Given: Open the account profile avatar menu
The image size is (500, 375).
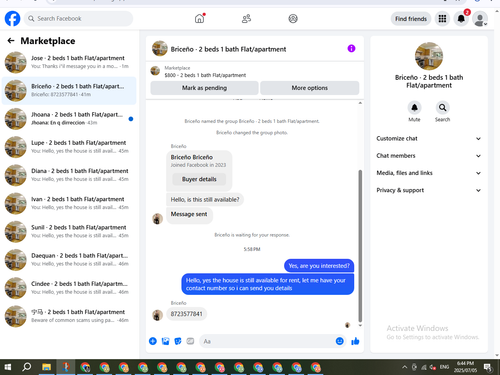Looking at the screenshot, I should click(x=480, y=19).
